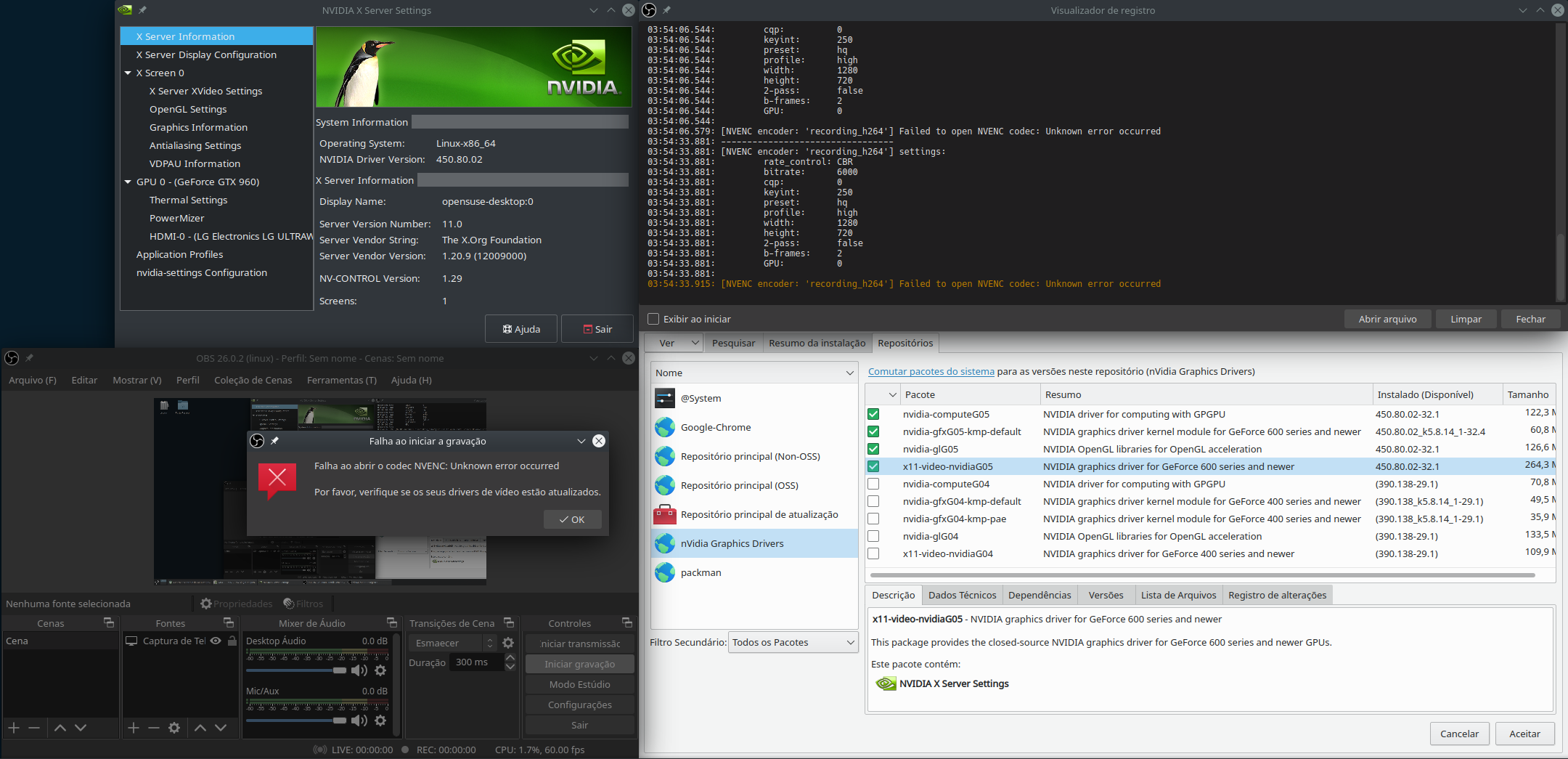The height and width of the screenshot is (759, 1568).
Task: Click the Duração 300 ms field
Action: [477, 662]
